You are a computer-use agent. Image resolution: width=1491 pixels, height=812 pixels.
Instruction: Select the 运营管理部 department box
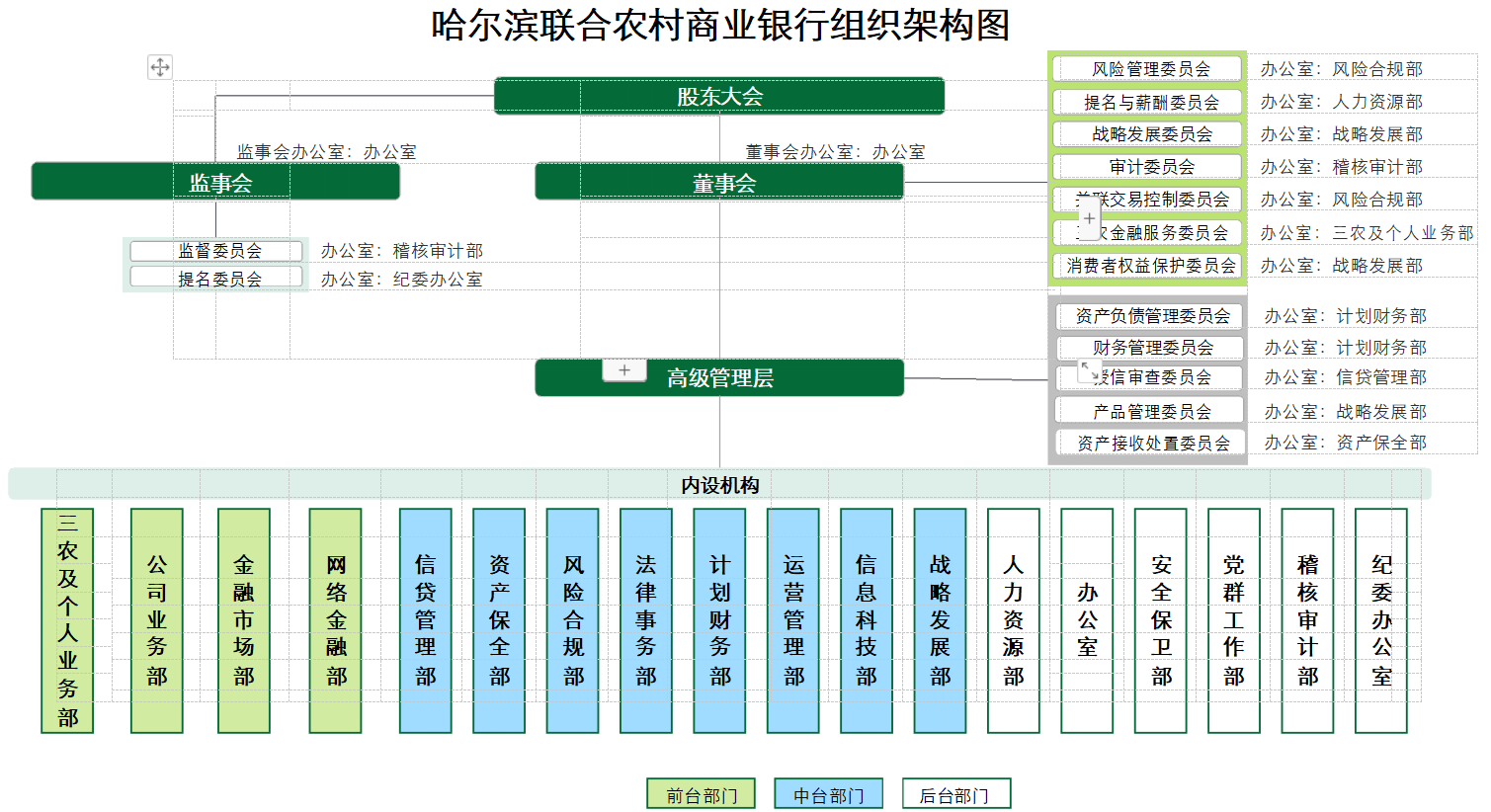793,620
